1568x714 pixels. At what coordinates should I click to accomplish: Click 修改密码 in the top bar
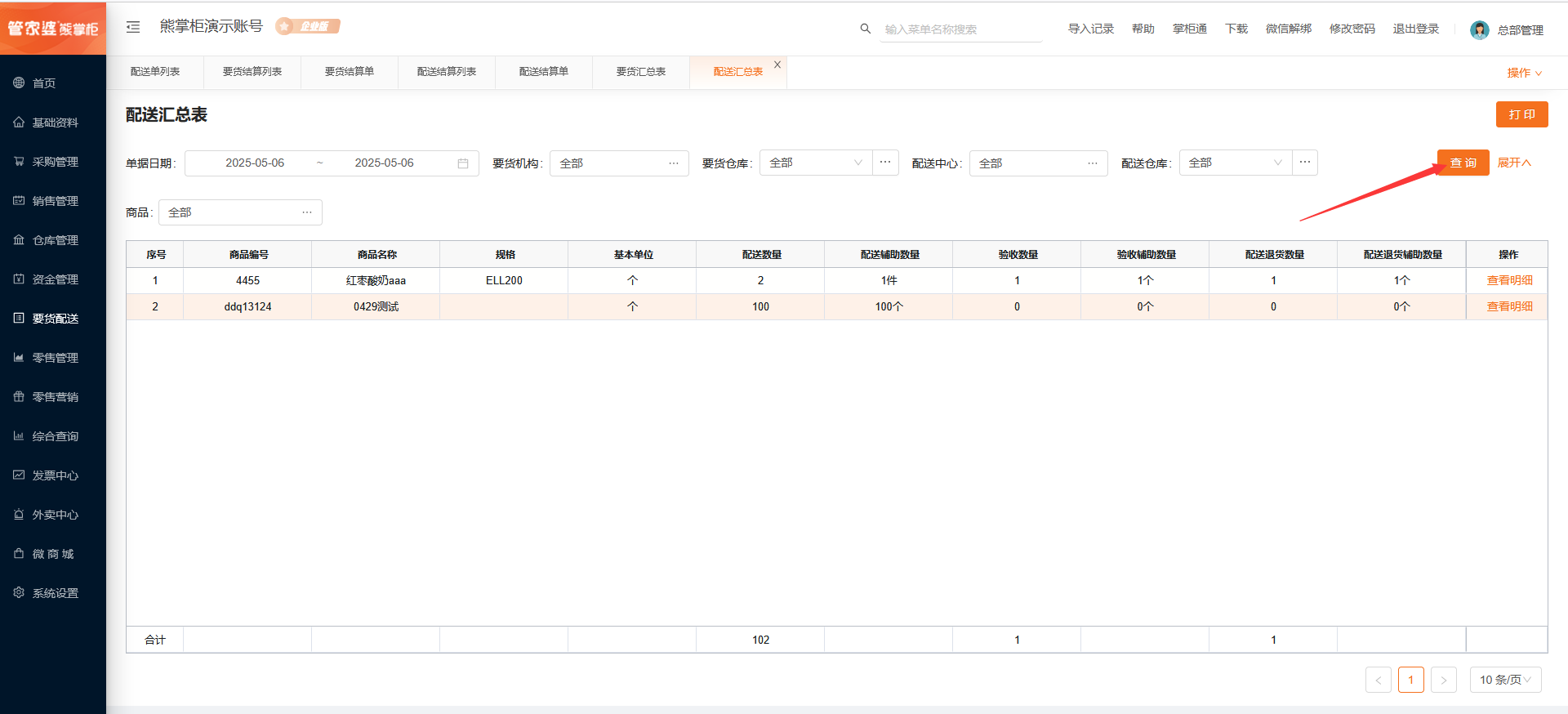tap(1352, 29)
